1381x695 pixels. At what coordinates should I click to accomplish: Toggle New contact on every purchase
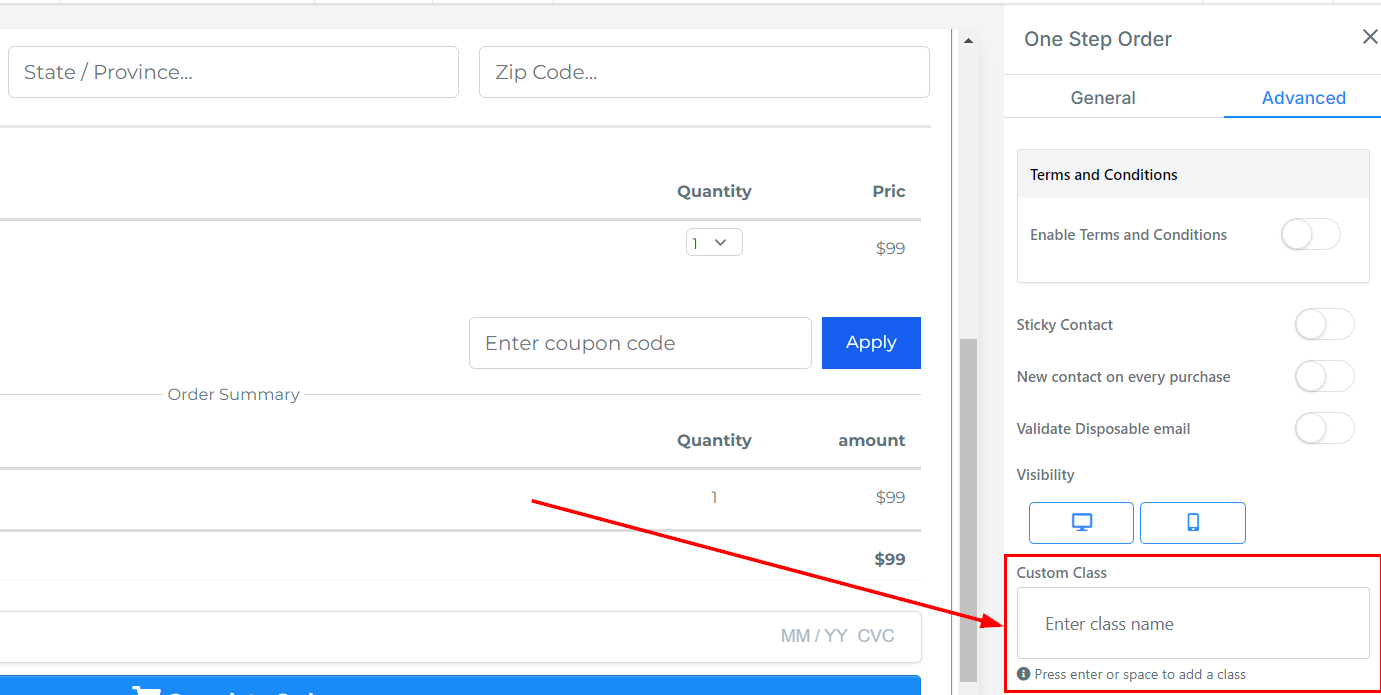tap(1324, 377)
